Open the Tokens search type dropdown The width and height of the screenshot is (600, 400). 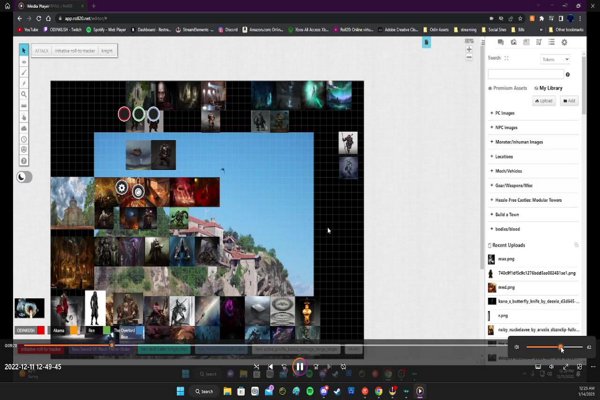[x=555, y=59]
